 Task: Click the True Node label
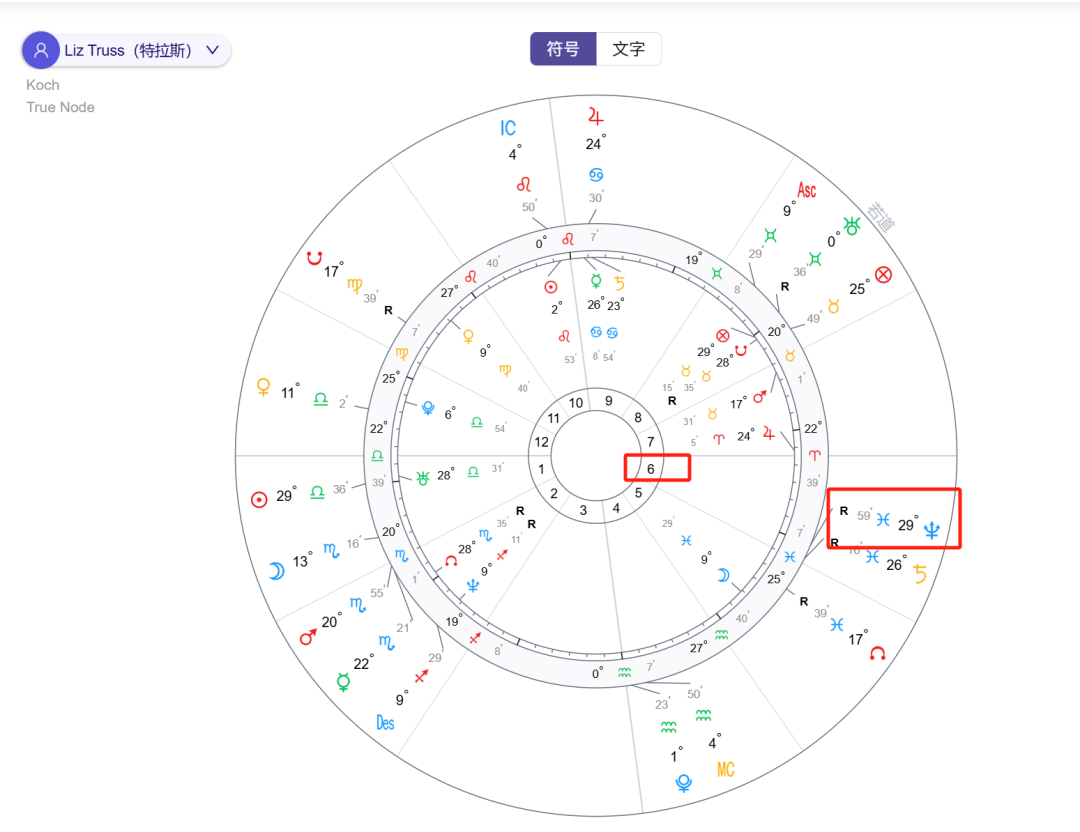(x=60, y=107)
